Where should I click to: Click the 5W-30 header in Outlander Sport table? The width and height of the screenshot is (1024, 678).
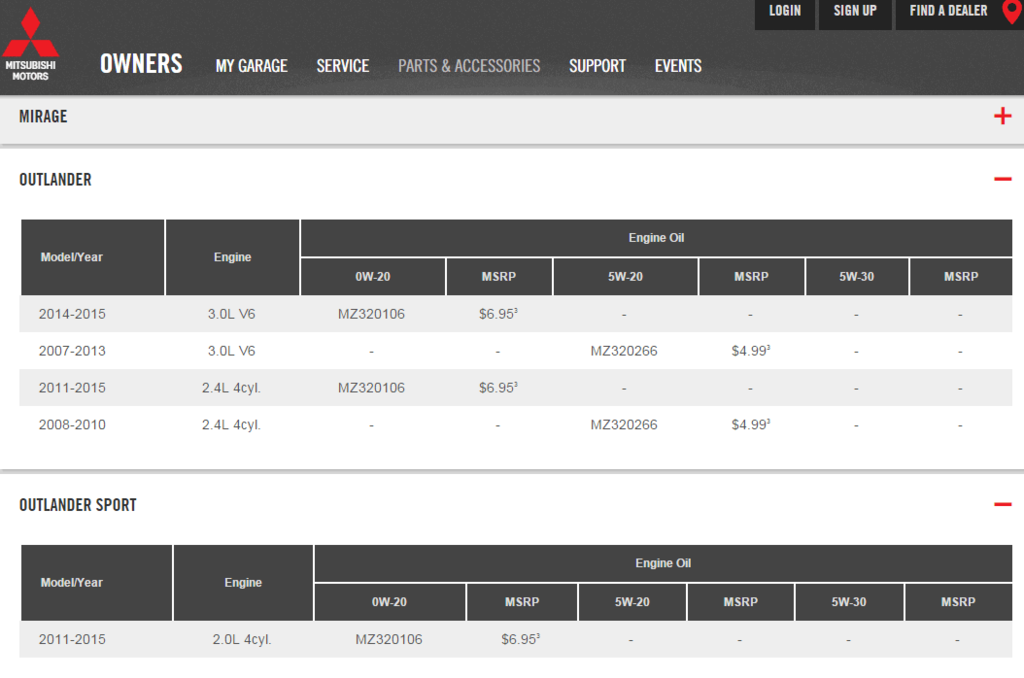click(x=849, y=602)
